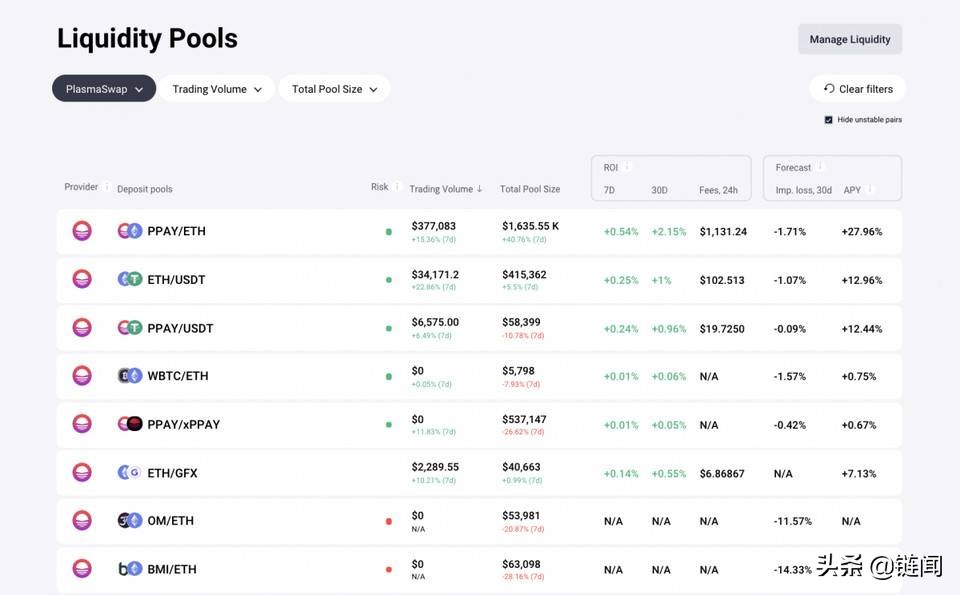Click the Forecast info icon
Screen dimensions: 960x595
820,166
